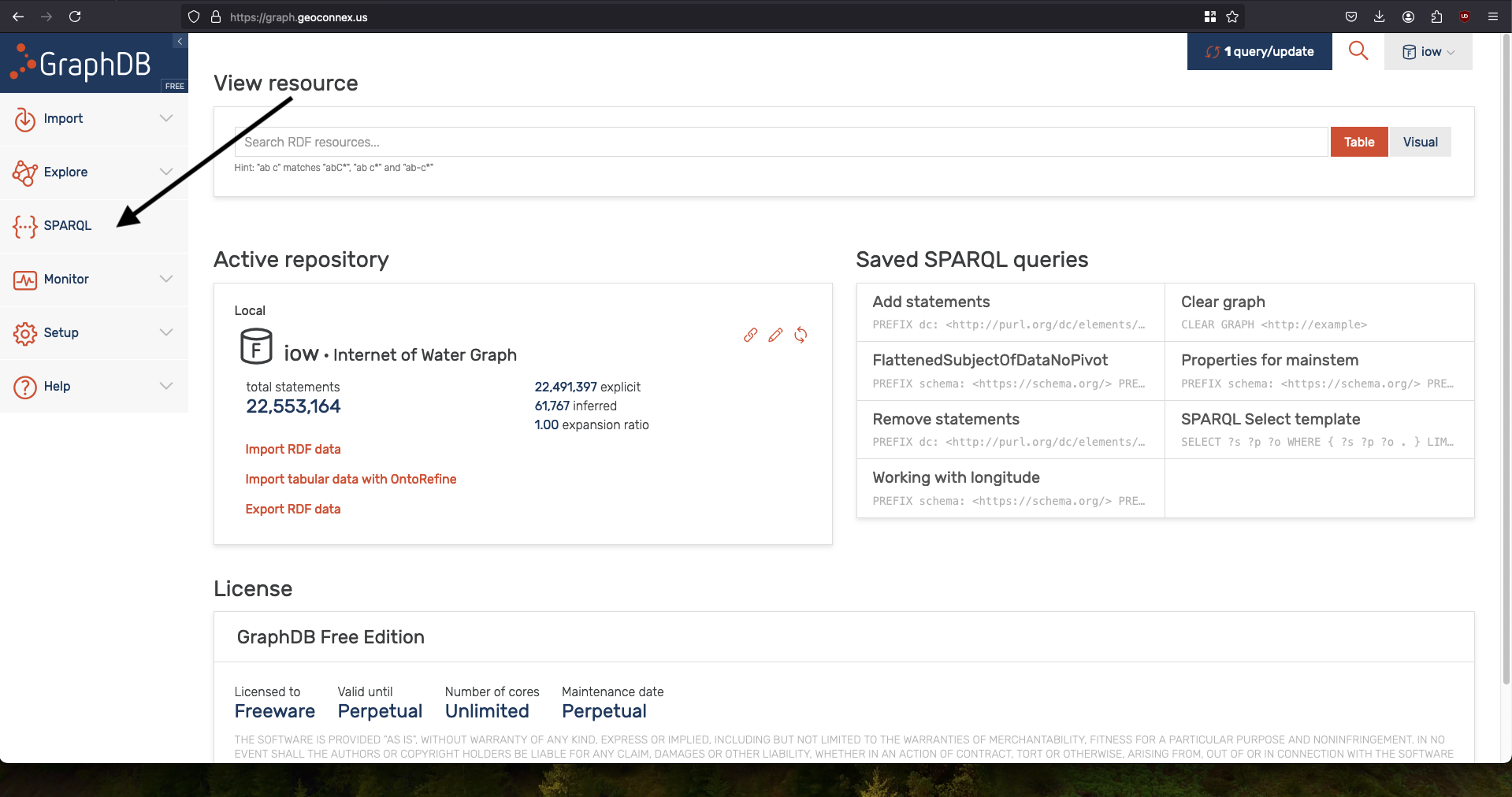Image resolution: width=1512 pixels, height=797 pixels.
Task: Open Export RDF data link
Action: [x=293, y=509]
